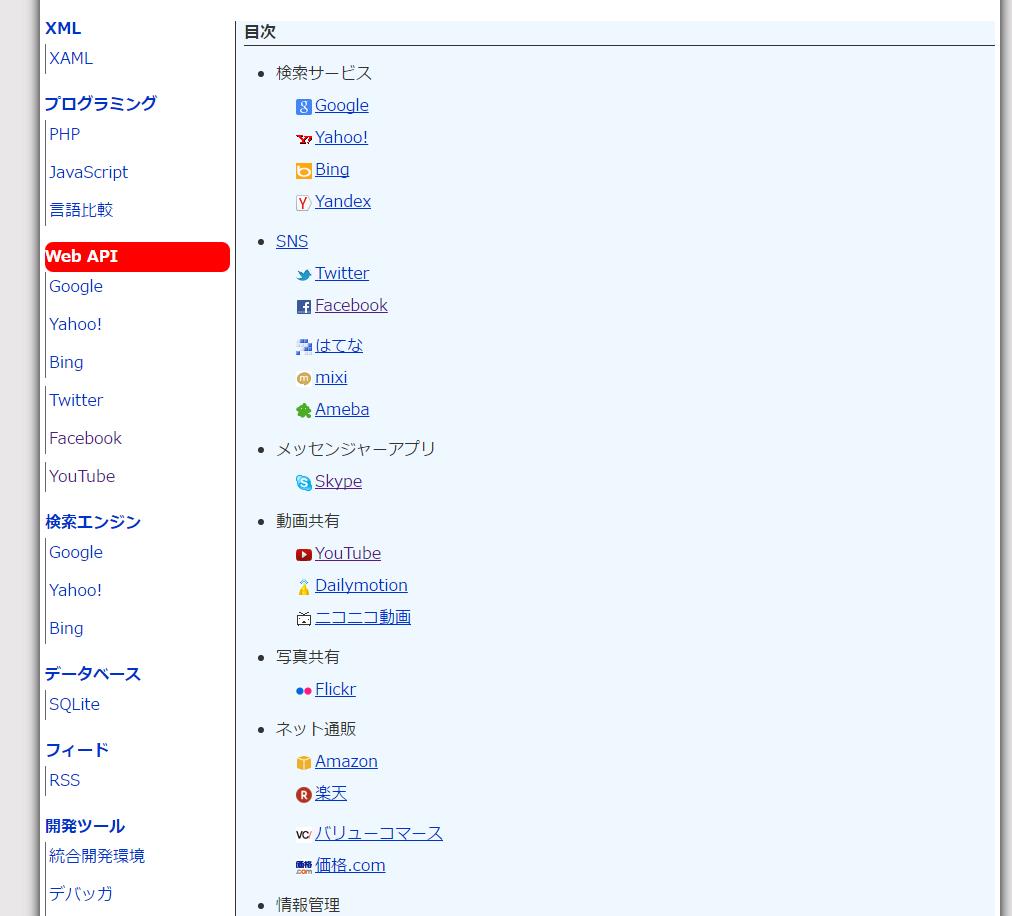Click the はてな pixel icon
The image size is (1012, 916).
pos(303,347)
